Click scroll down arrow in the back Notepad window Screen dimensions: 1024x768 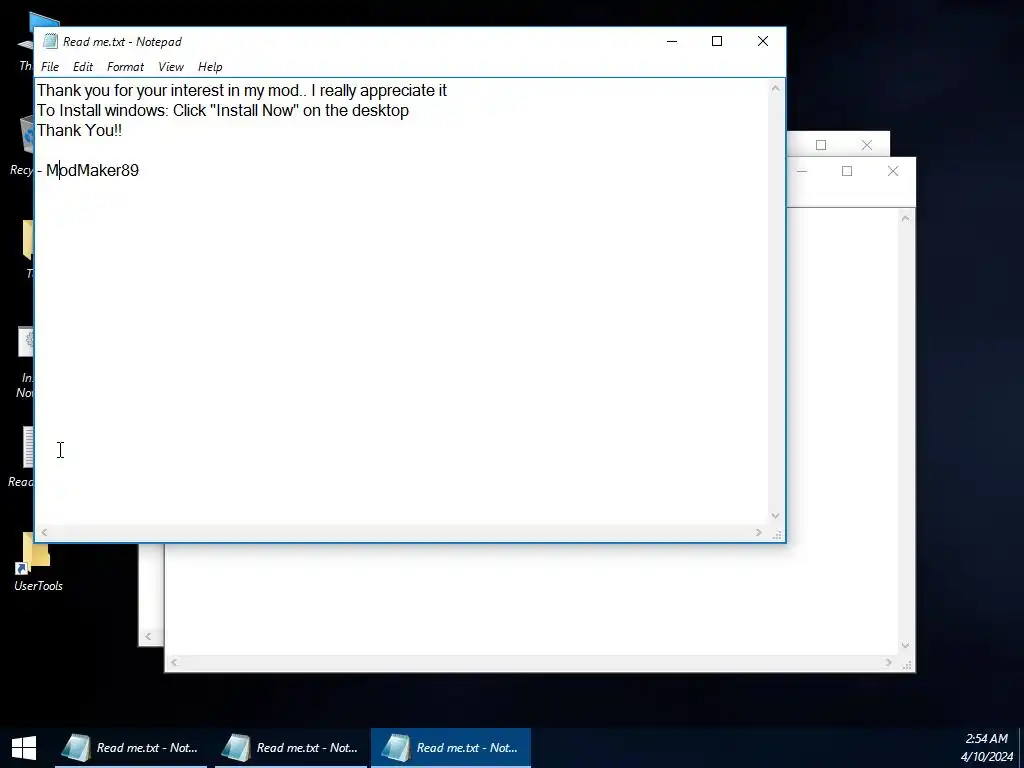905,646
